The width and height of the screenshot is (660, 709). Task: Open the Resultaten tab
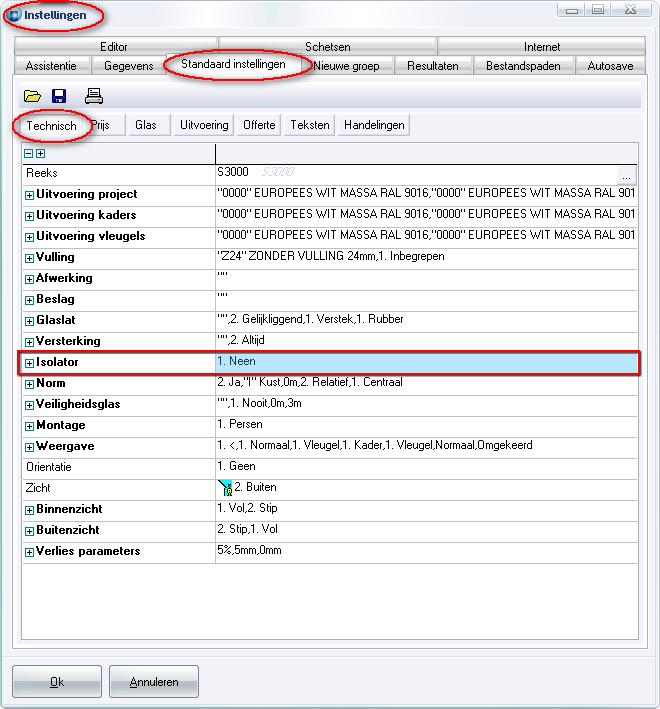coord(433,66)
